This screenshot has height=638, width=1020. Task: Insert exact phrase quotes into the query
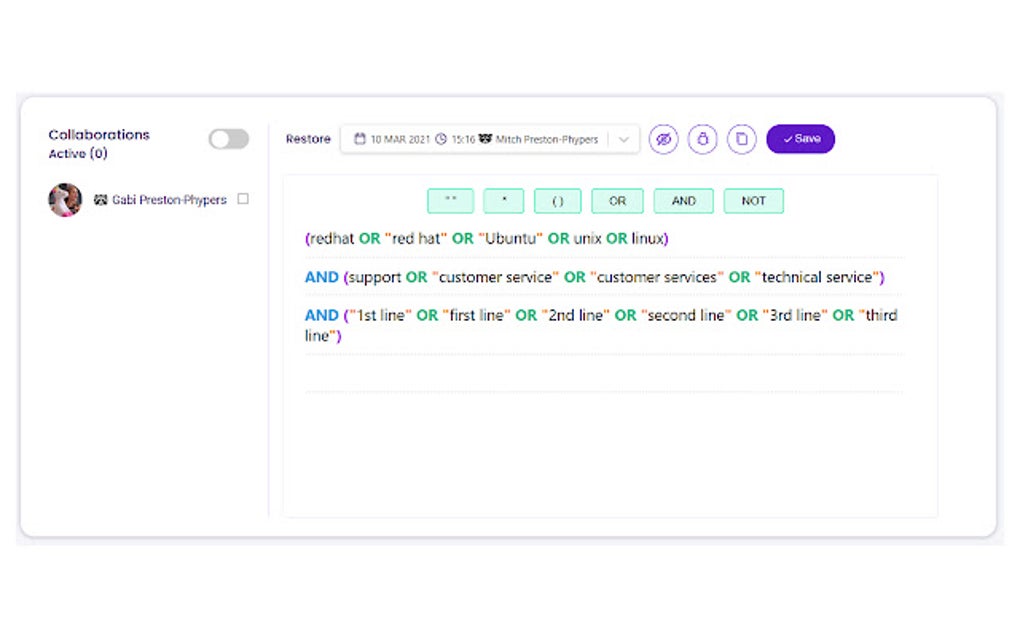450,201
